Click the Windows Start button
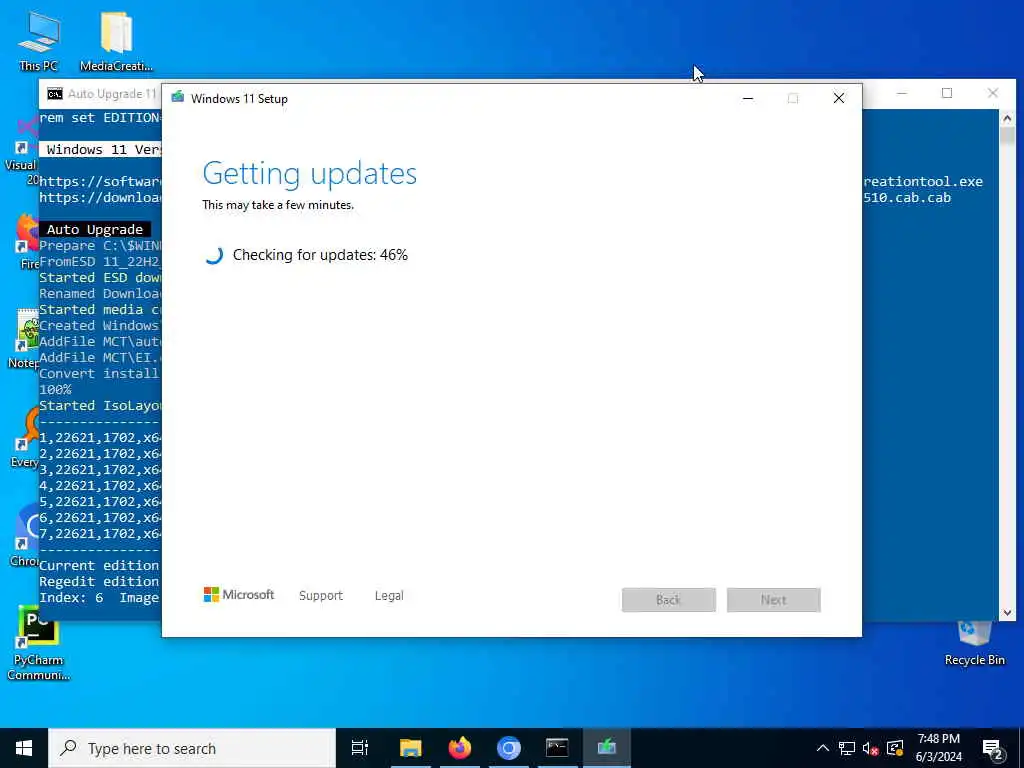This screenshot has width=1024, height=768. tap(24, 748)
